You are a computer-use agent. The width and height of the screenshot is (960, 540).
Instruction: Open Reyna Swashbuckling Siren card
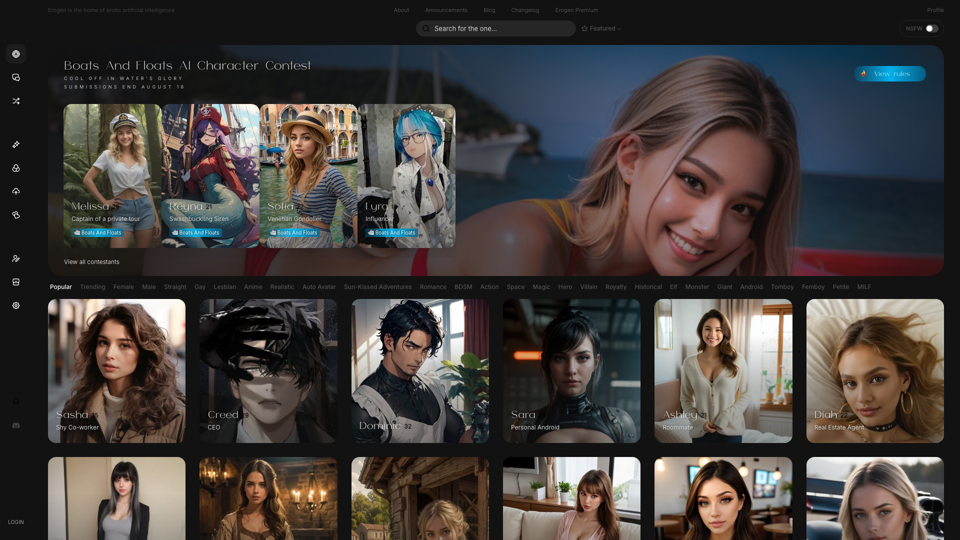click(x=211, y=176)
